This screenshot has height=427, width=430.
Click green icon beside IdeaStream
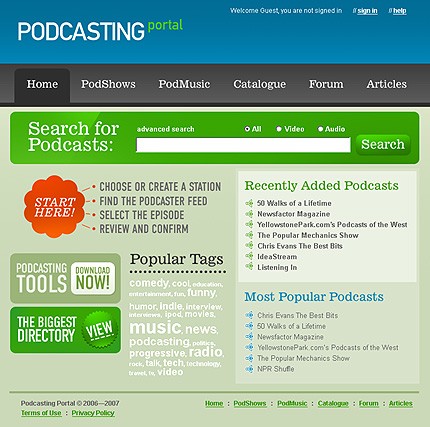[249, 256]
